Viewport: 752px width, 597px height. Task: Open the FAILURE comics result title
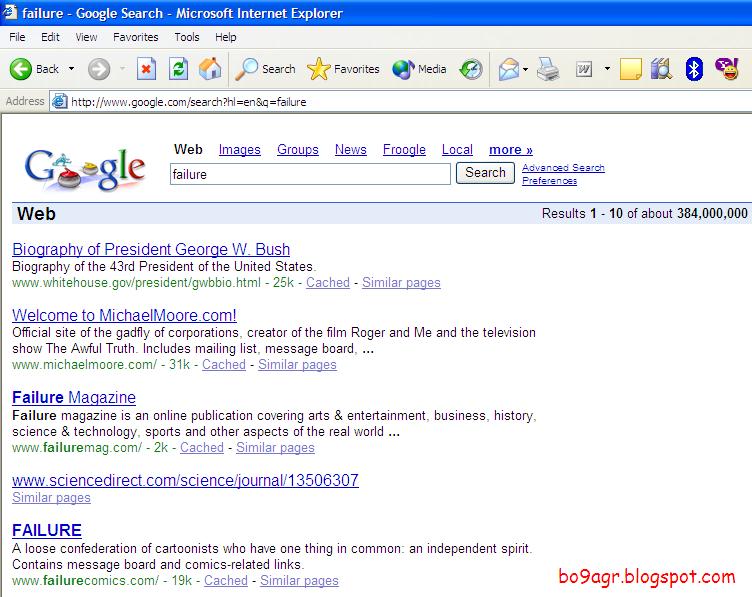pos(47,530)
